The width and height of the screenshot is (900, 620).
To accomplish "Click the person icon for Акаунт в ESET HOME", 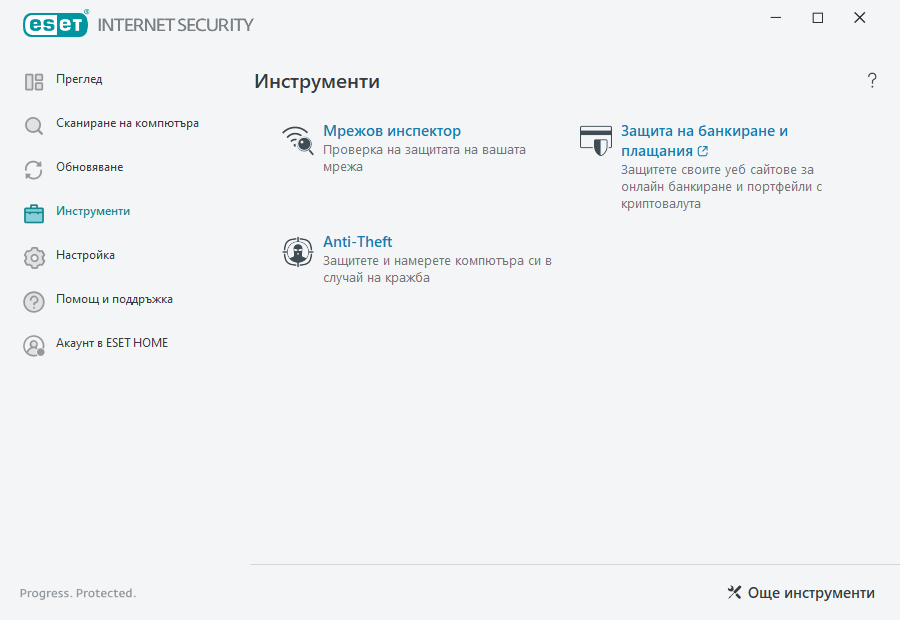I will click(33, 343).
